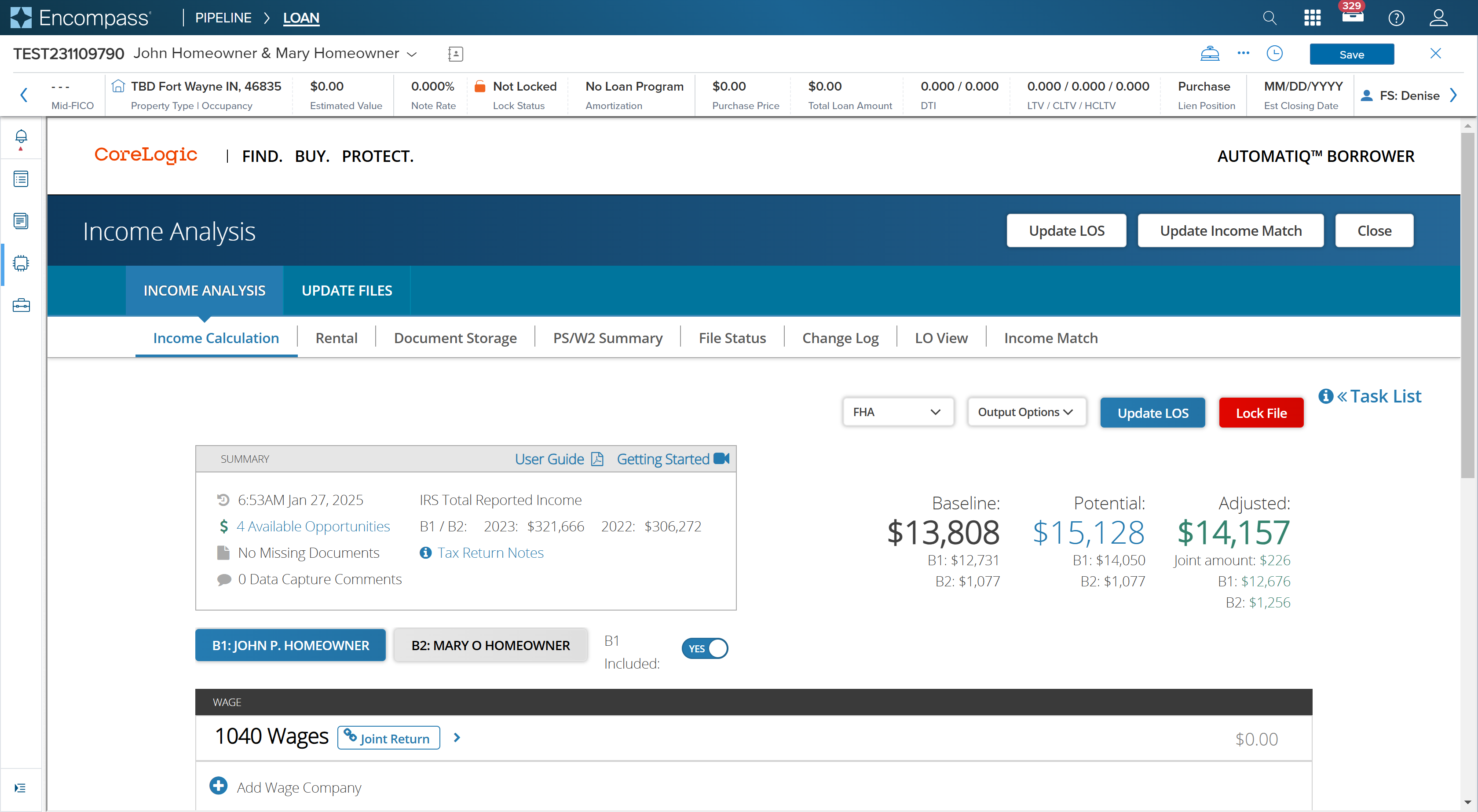Open the loan history clock icon
The image size is (1478, 812).
[x=1274, y=53]
